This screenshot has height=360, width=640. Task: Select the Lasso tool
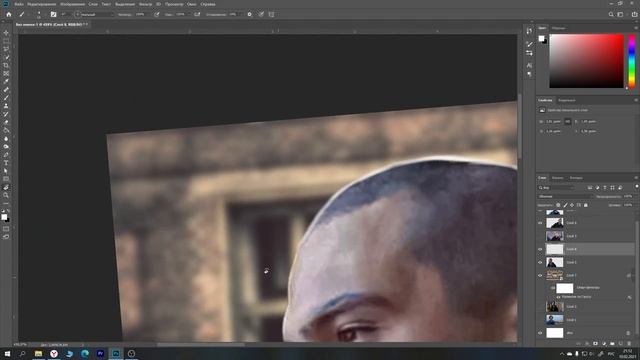(x=6, y=49)
